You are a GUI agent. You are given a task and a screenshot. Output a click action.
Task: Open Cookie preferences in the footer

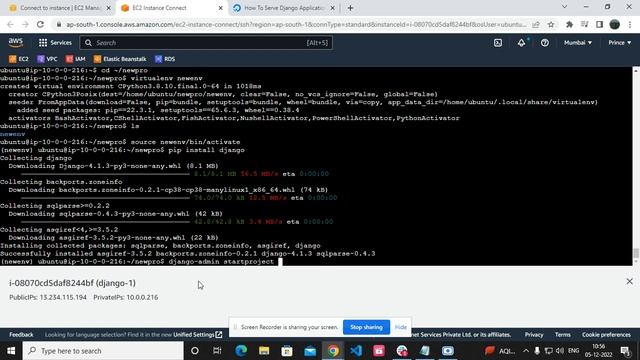point(606,335)
